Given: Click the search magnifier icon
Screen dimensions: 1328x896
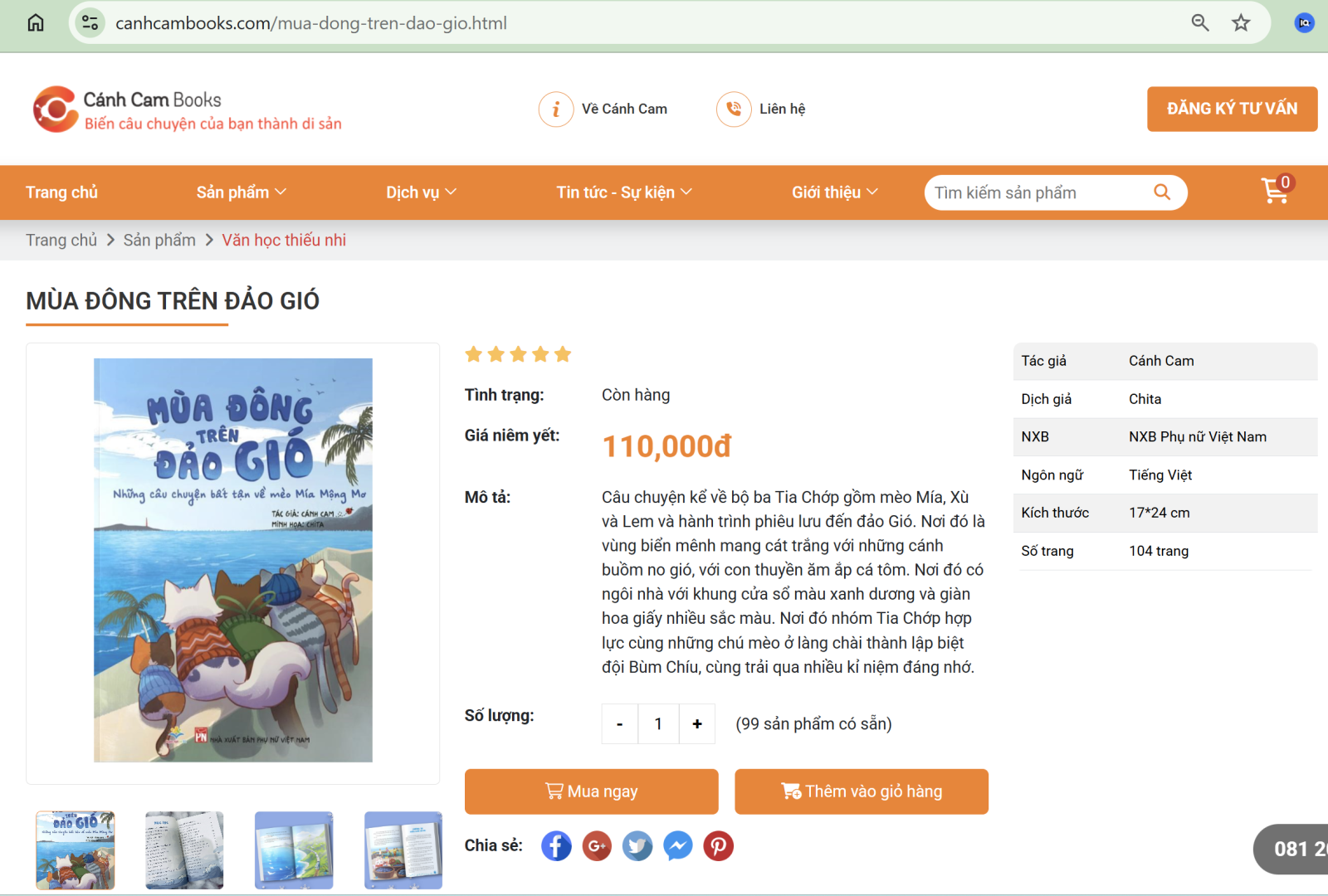Looking at the screenshot, I should click(1162, 192).
